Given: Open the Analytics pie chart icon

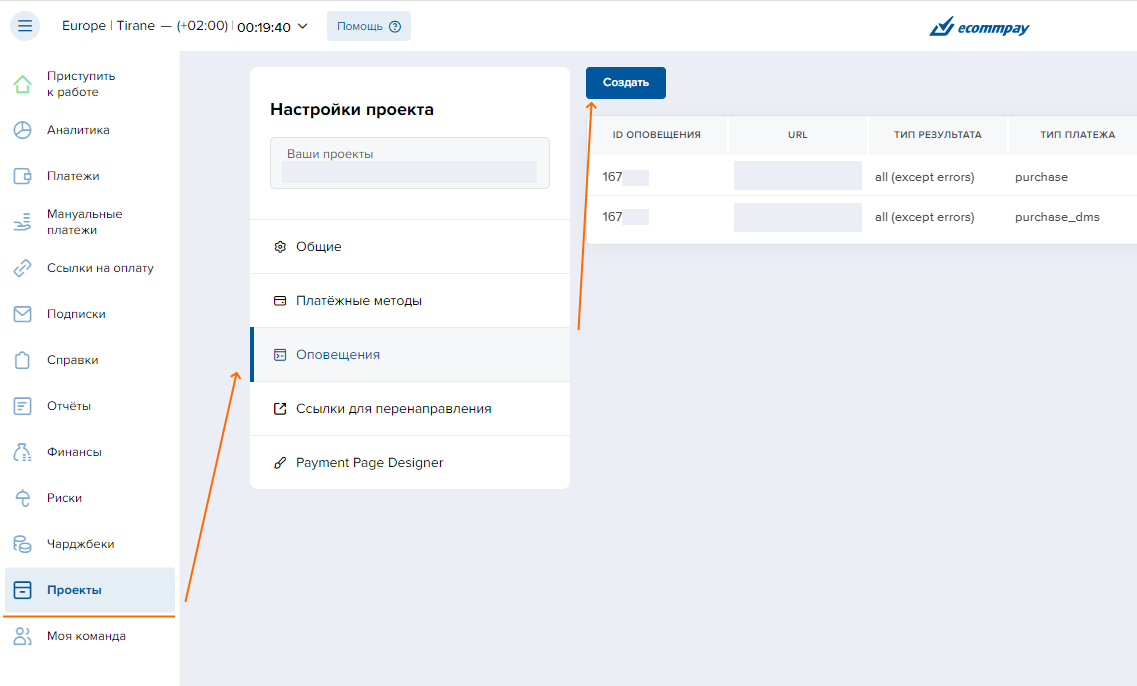Looking at the screenshot, I should (22, 130).
